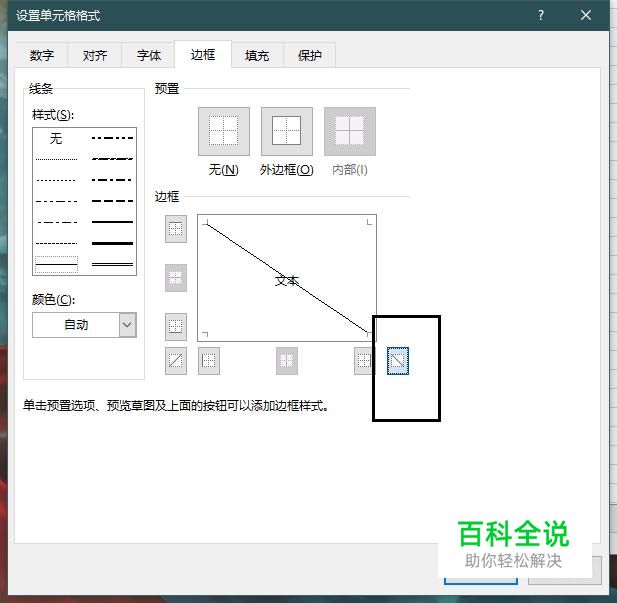Toggle the diagonal-up border button
This screenshot has width=617, height=603.
click(175, 361)
